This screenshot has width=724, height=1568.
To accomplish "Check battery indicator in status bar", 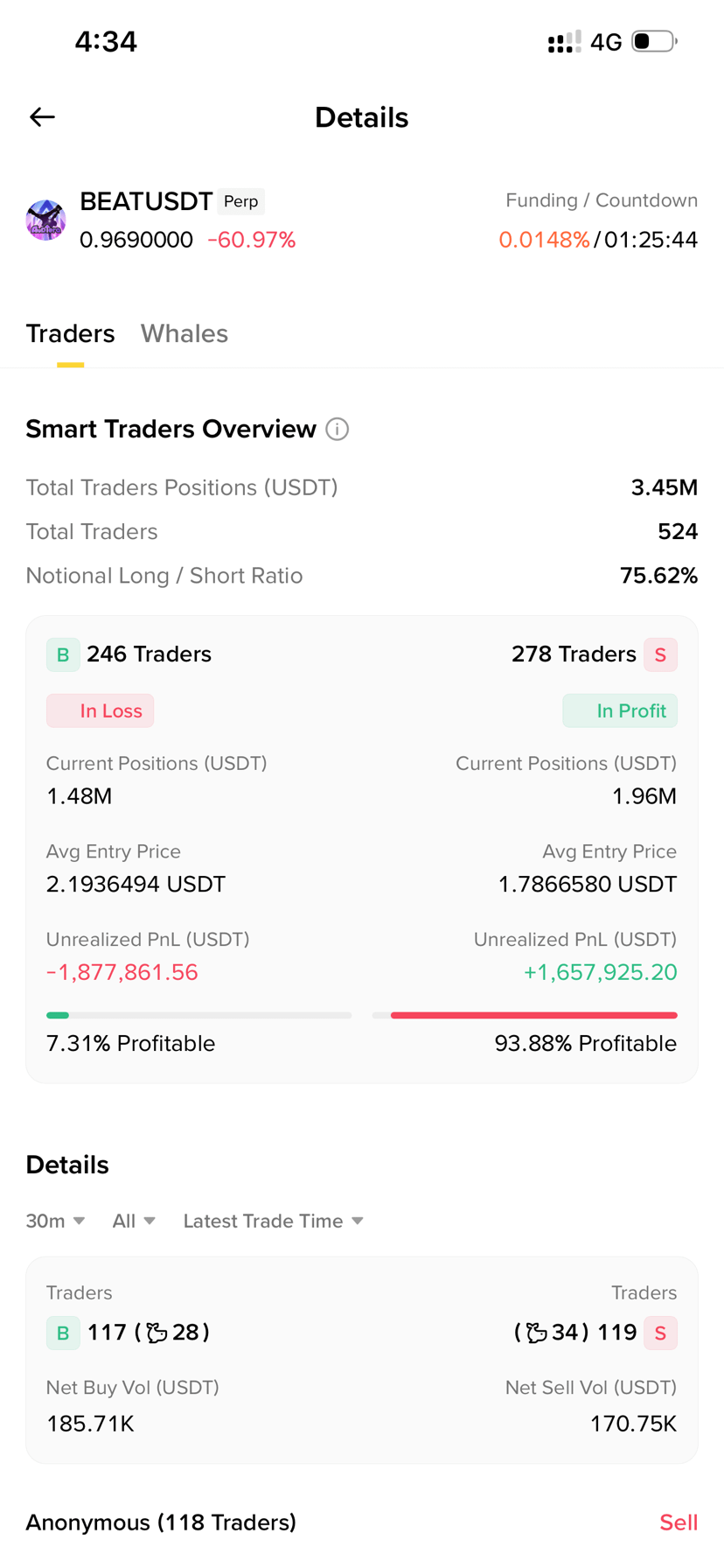I will [x=655, y=41].
